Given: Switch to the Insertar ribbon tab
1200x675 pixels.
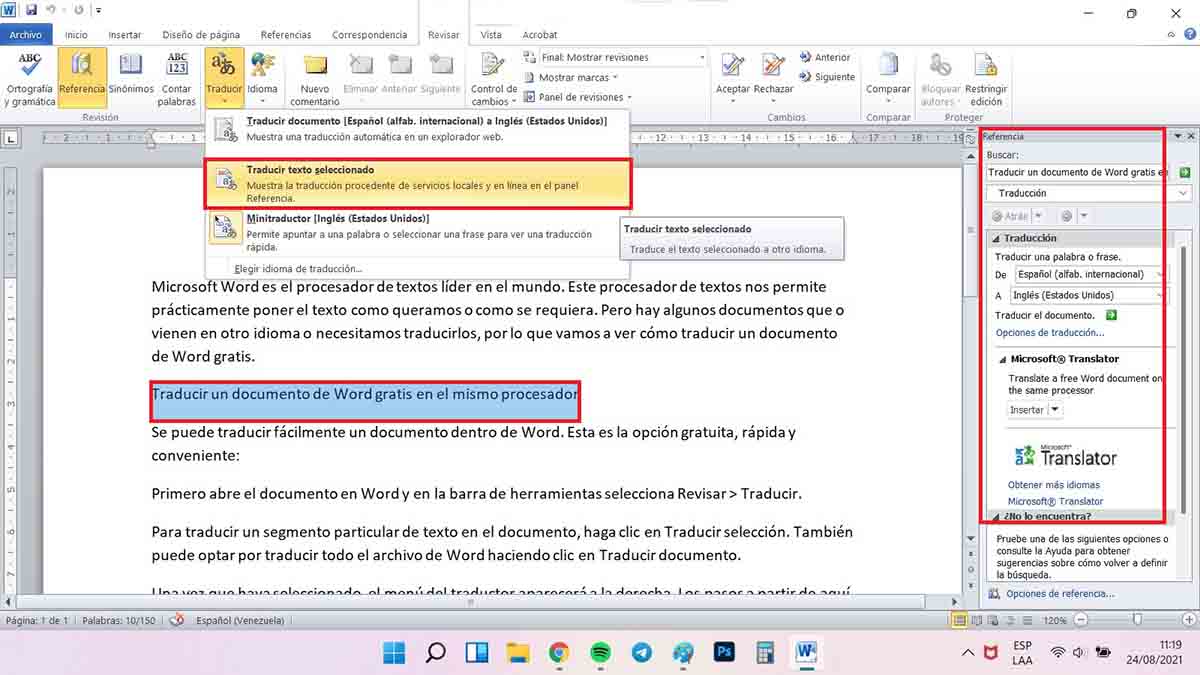Looking at the screenshot, I should 125,34.
